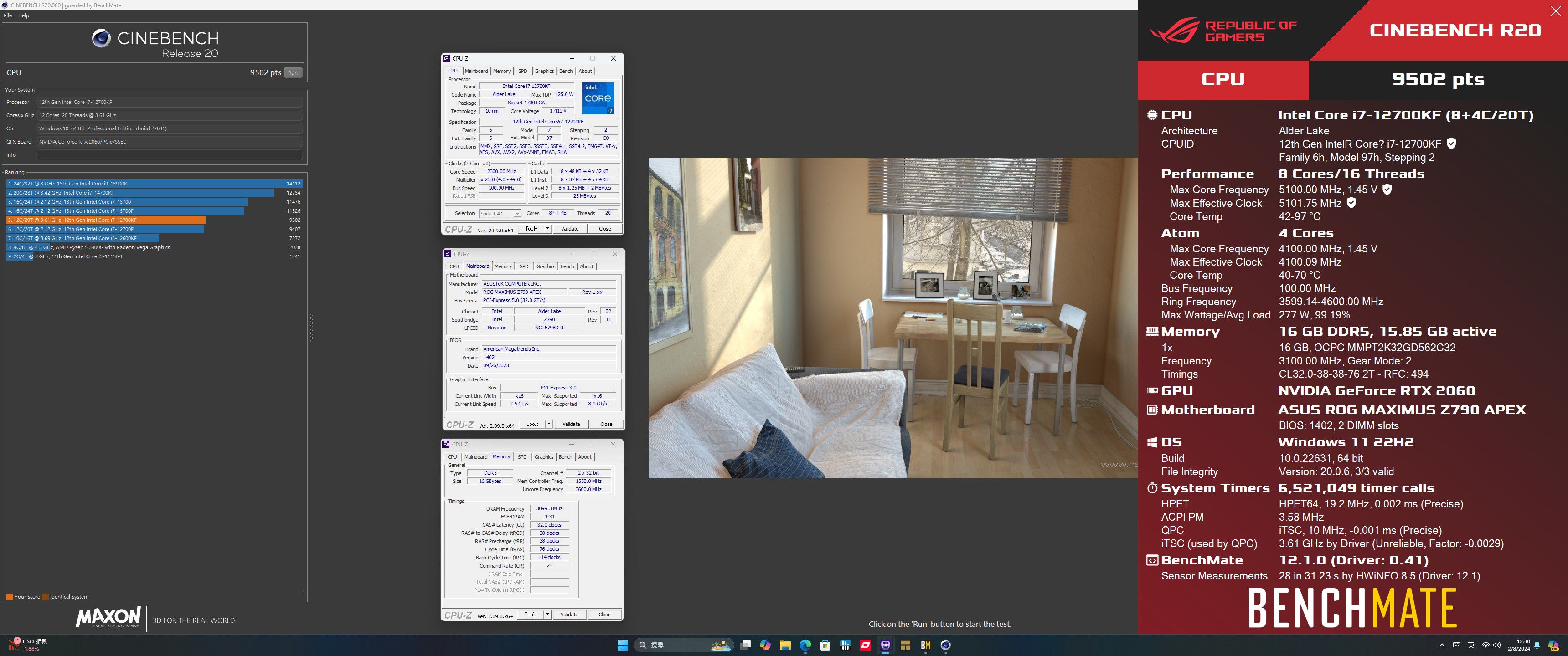This screenshot has width=1568, height=656.
Task: Launch Microsoft Edge from the taskbar
Action: [805, 645]
